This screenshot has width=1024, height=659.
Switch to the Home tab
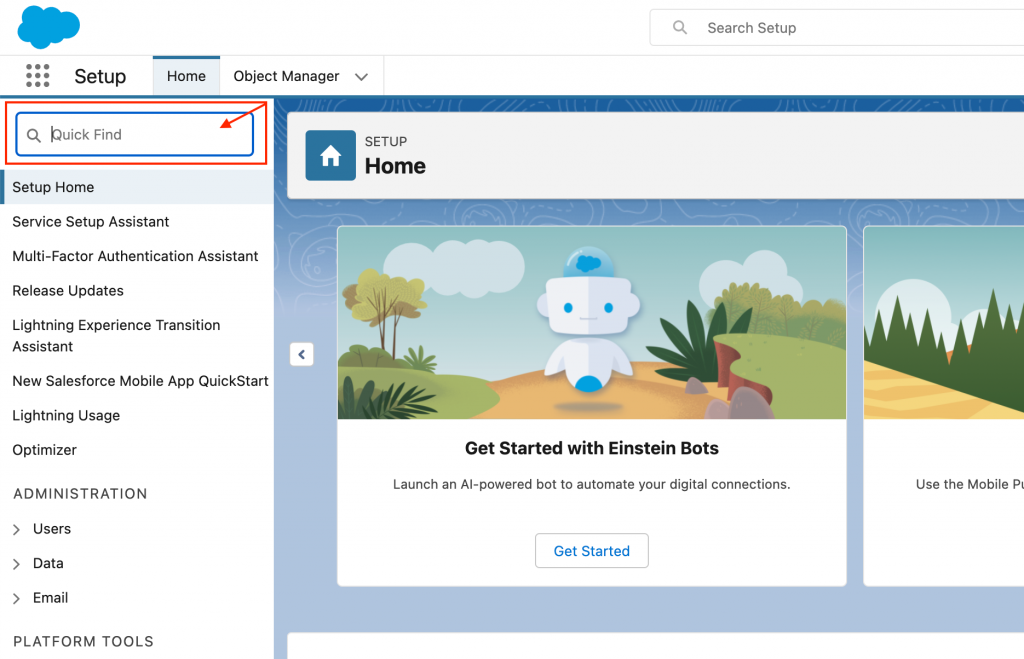point(186,76)
